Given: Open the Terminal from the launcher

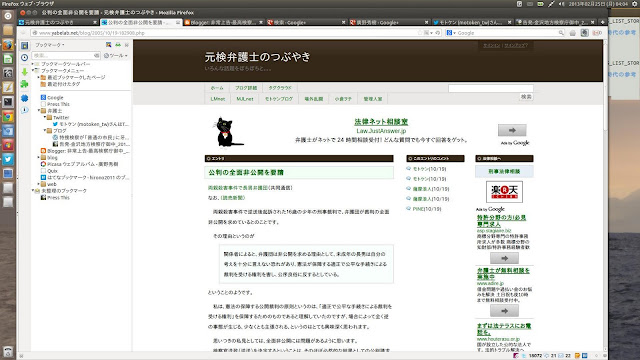Looking at the screenshot, I should pos(8,102).
